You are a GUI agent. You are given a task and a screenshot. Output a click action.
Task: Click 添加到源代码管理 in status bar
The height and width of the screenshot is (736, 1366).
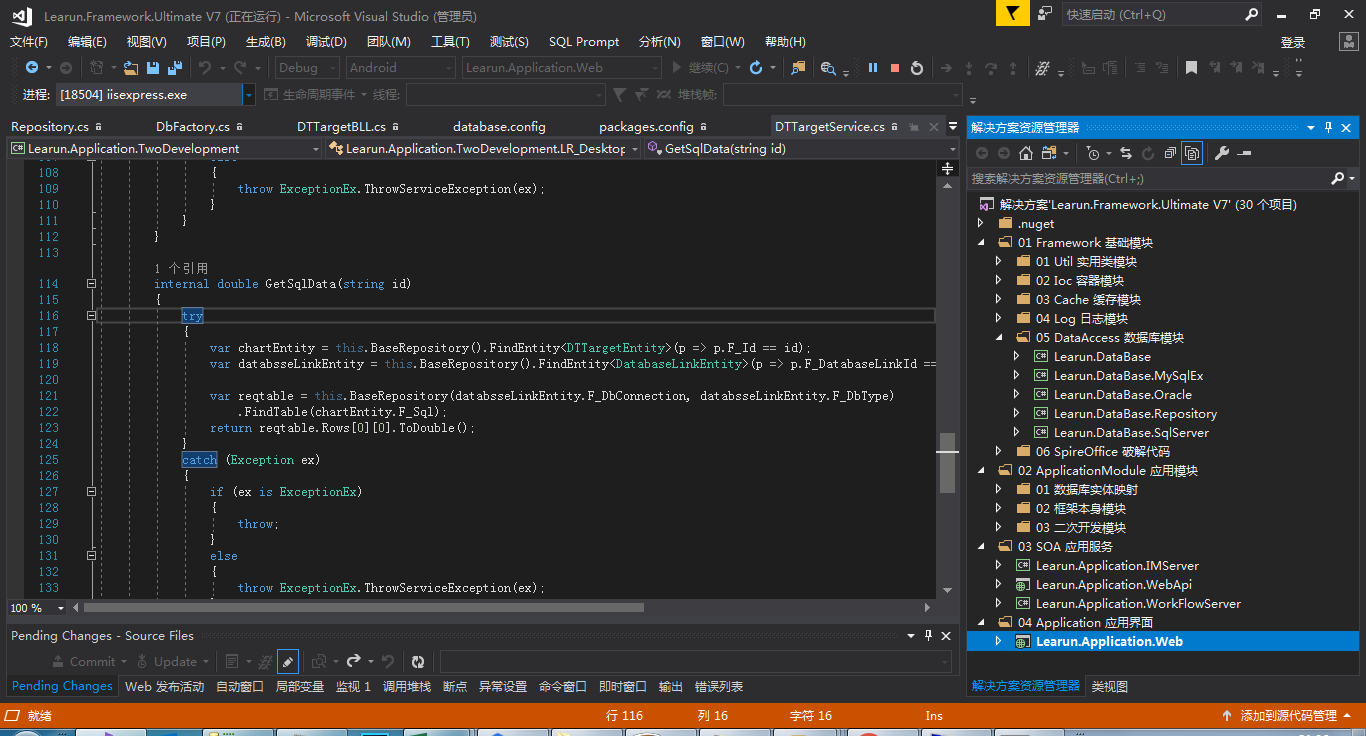click(1288, 715)
